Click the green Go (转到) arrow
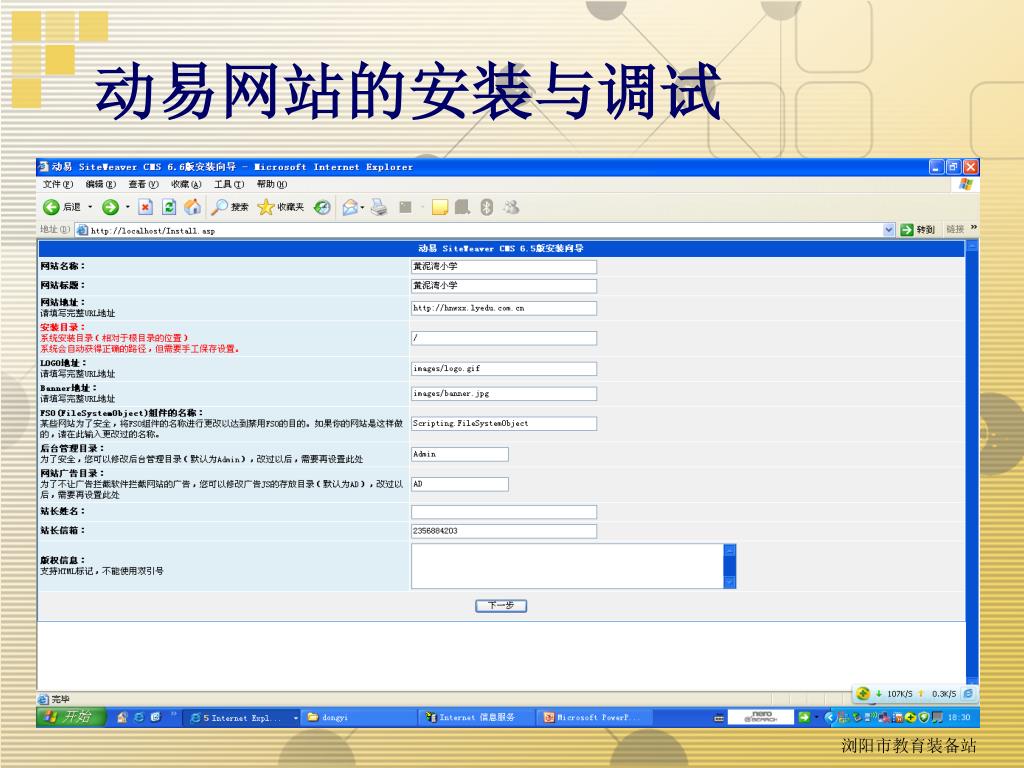This screenshot has width=1024, height=768. point(906,229)
